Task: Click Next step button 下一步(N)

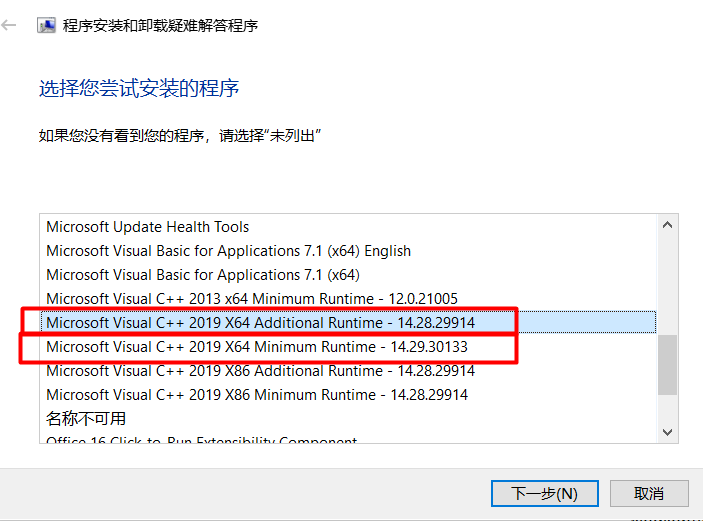Action: 544,493
